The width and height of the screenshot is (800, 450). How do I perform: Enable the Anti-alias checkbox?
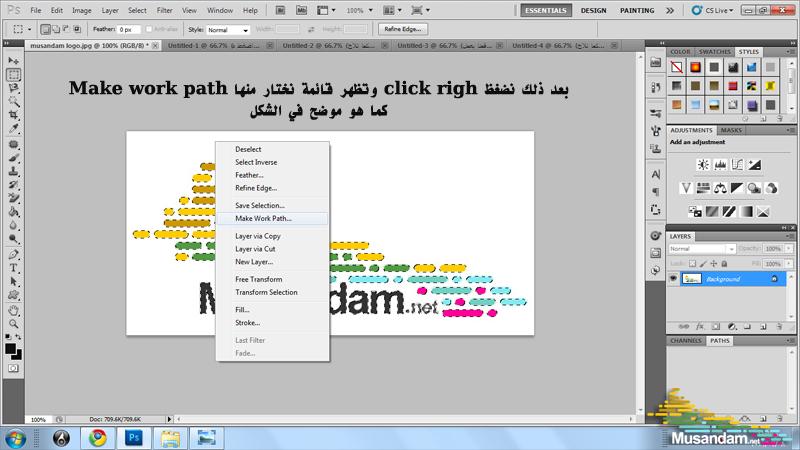(x=148, y=29)
